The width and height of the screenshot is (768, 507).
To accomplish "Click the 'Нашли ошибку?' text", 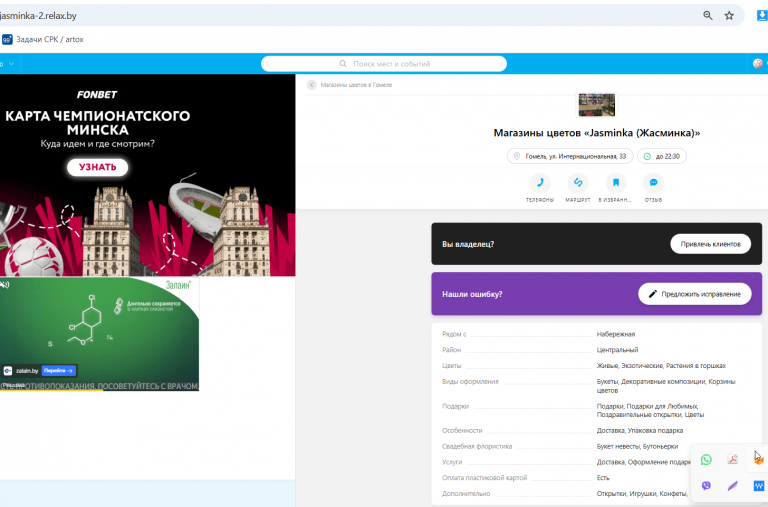I will [x=472, y=294].
